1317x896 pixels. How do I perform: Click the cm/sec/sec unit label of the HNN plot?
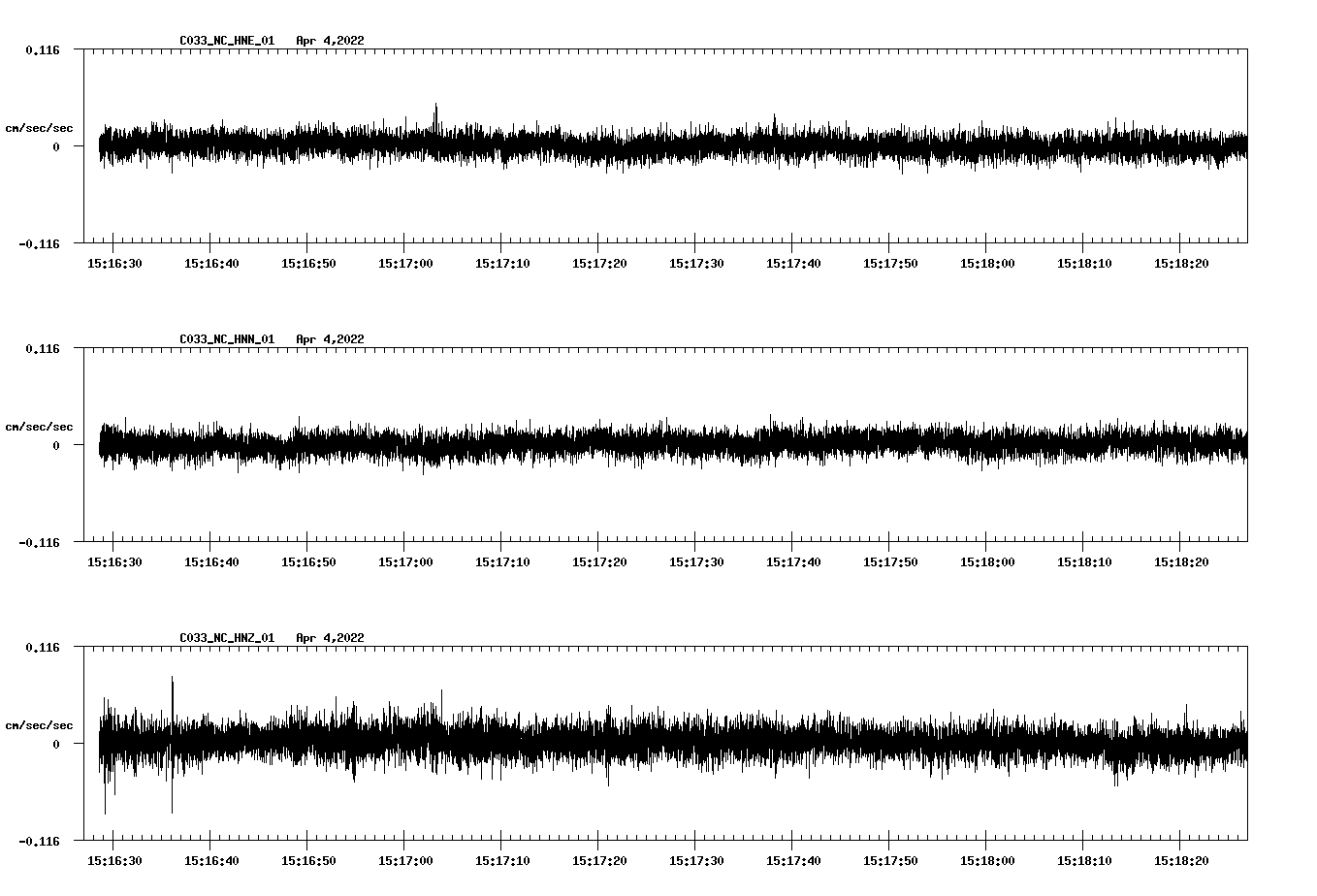tap(39, 427)
